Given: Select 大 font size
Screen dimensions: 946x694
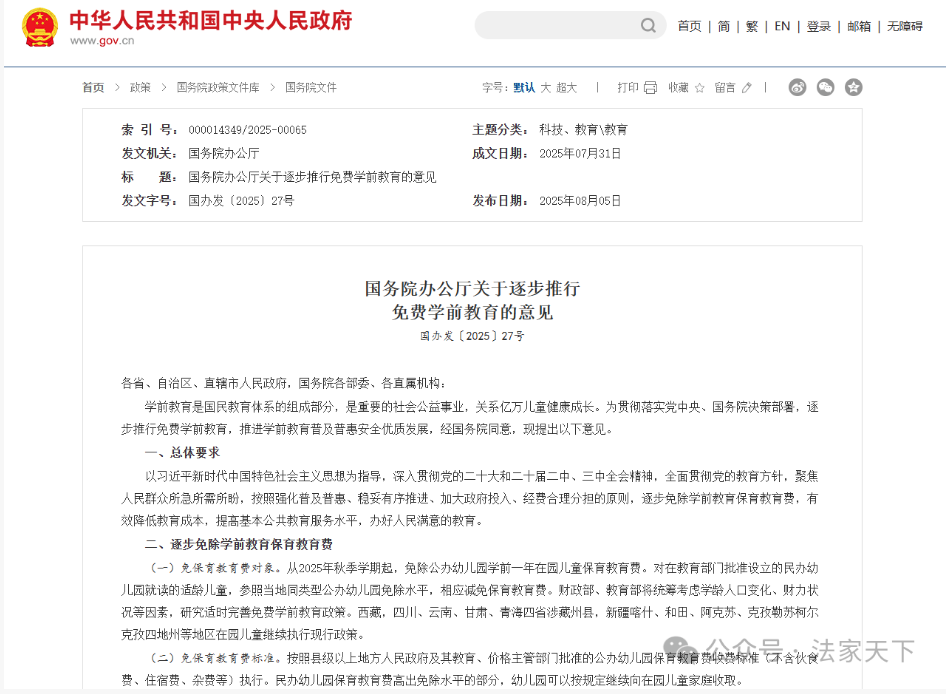Looking at the screenshot, I should tap(546, 88).
